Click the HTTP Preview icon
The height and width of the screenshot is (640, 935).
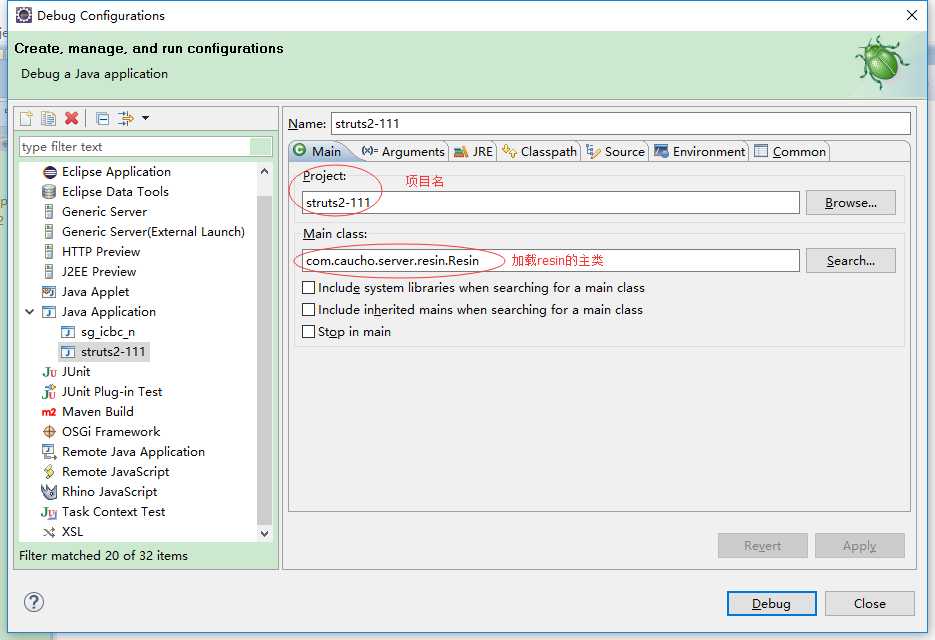point(49,252)
